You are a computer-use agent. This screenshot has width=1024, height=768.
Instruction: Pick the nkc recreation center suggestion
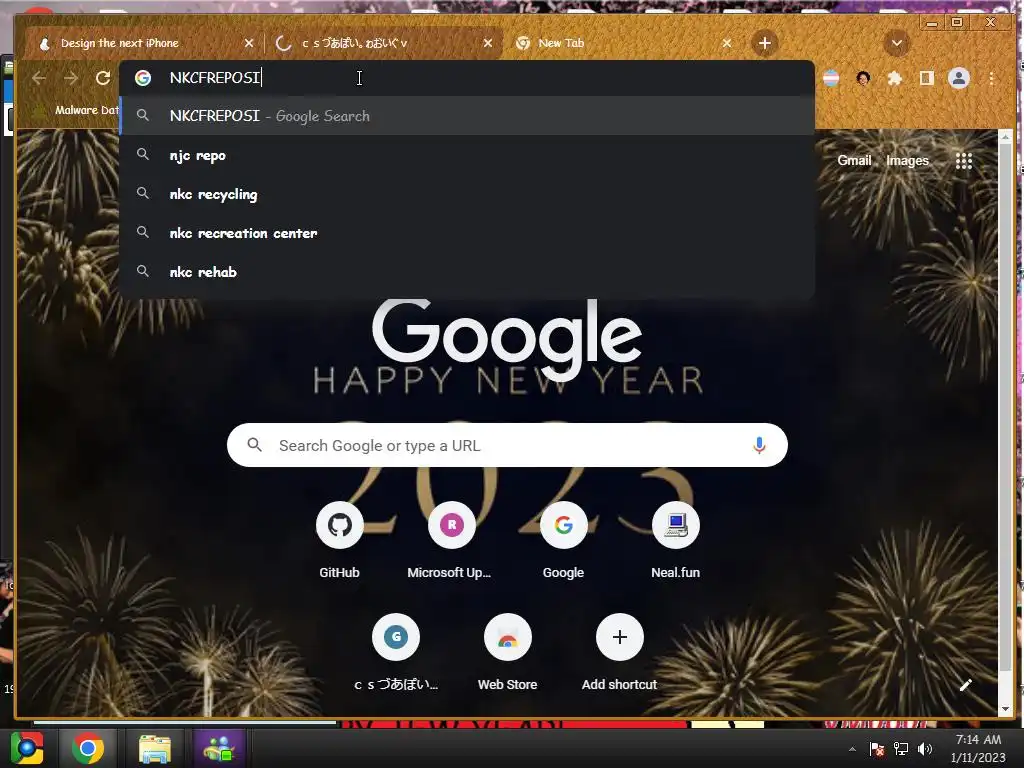(467, 232)
